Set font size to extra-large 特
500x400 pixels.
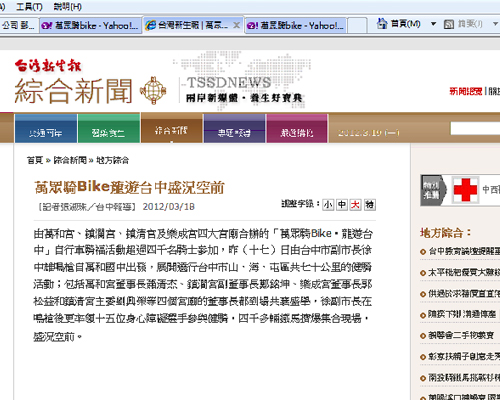click(x=370, y=204)
